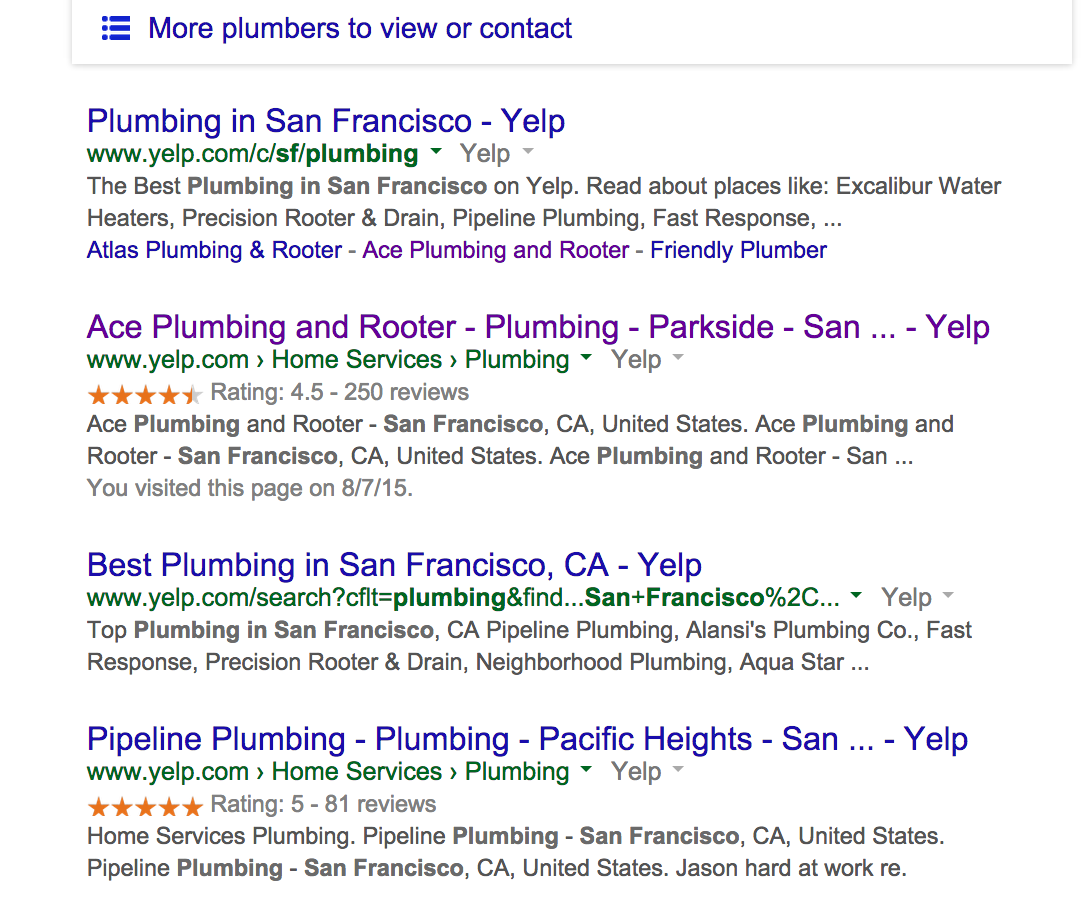The image size is (1090, 914).
Task: Click the 4.5 star rating on Ace Plumbing
Action: click(x=145, y=393)
